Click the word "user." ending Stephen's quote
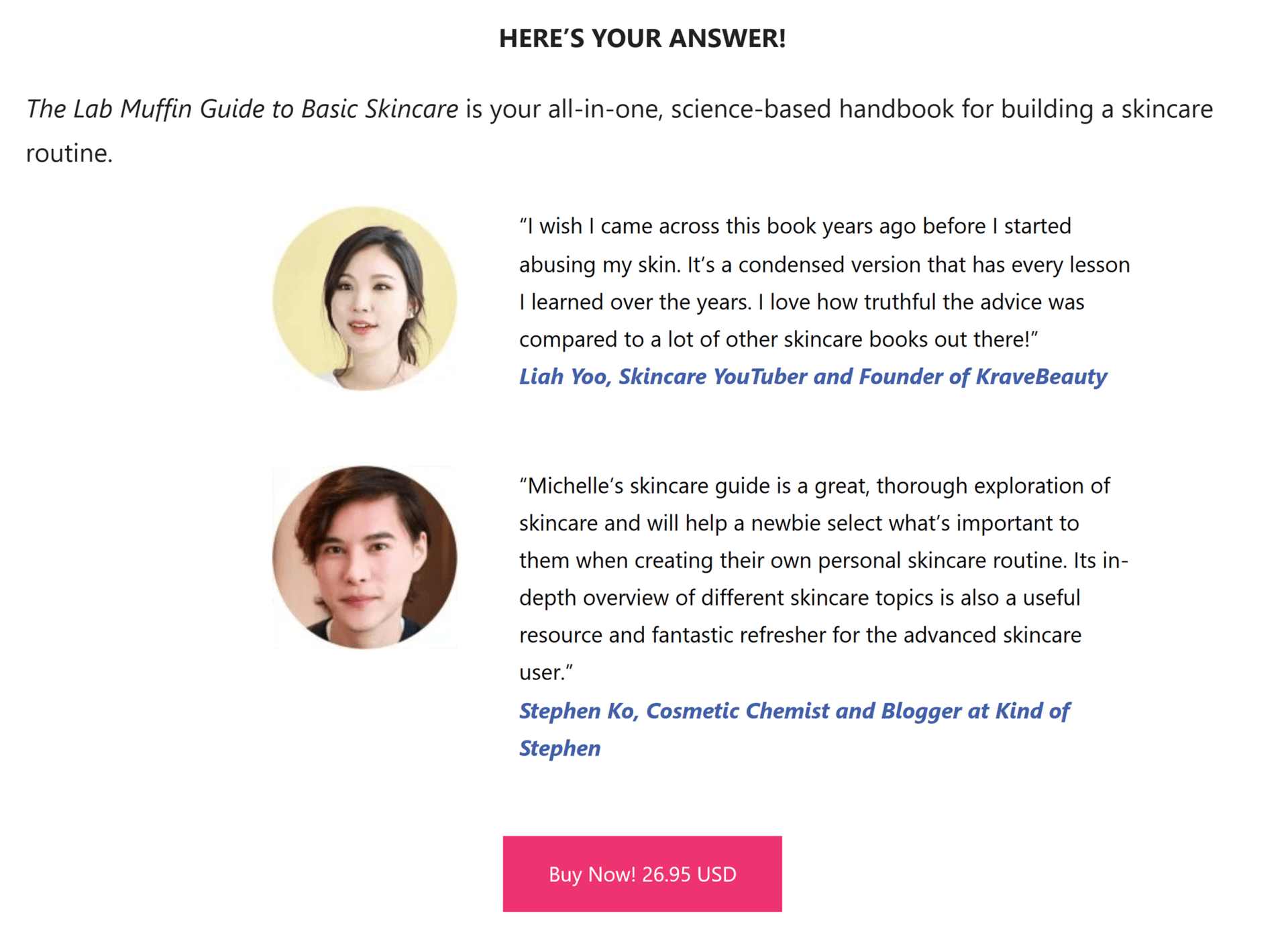This screenshot has width=1288, height=941. pos(545,673)
